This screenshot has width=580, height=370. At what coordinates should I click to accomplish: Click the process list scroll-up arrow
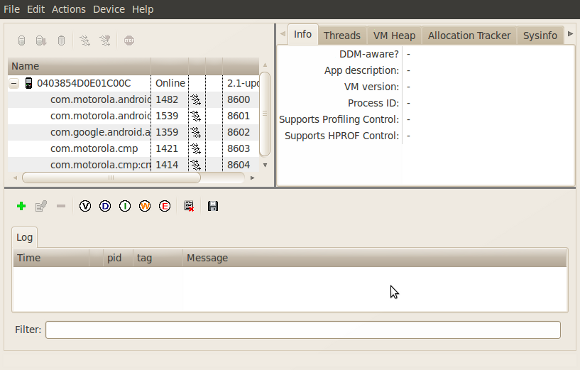[265, 65]
